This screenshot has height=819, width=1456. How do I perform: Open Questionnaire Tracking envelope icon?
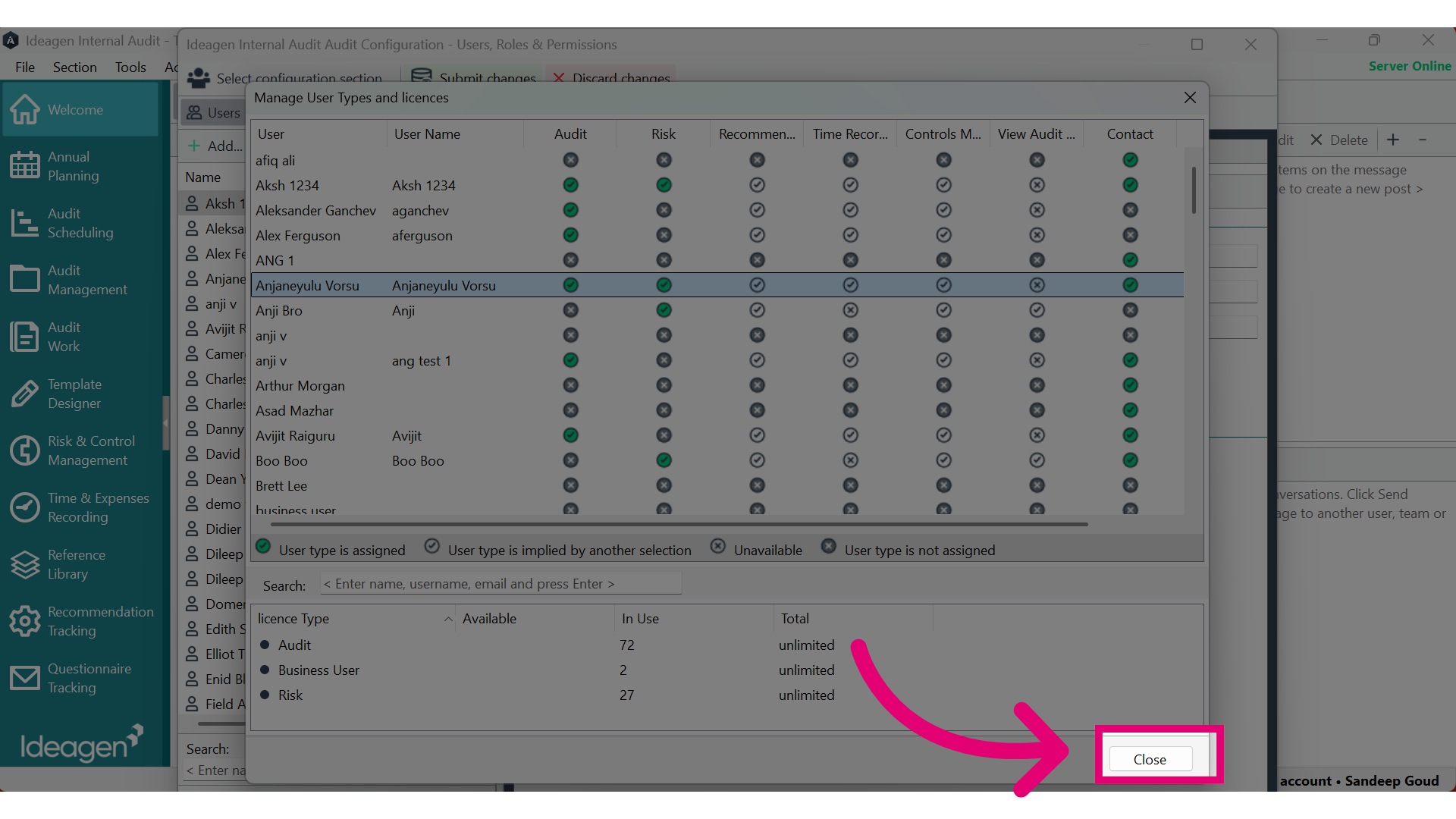(24, 678)
